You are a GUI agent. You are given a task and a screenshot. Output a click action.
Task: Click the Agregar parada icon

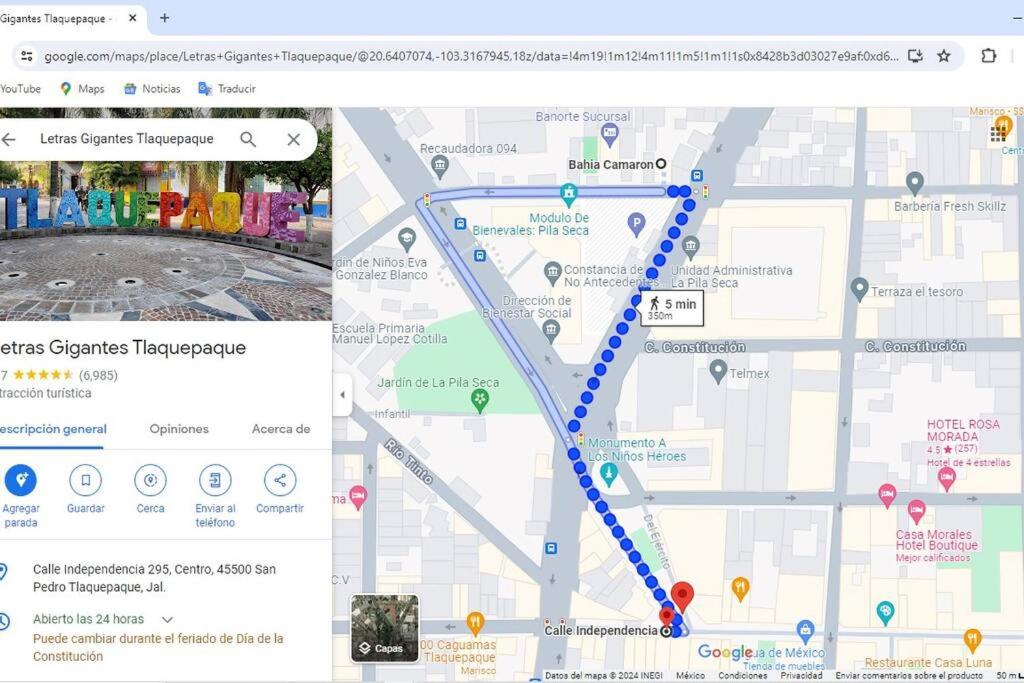point(21,481)
